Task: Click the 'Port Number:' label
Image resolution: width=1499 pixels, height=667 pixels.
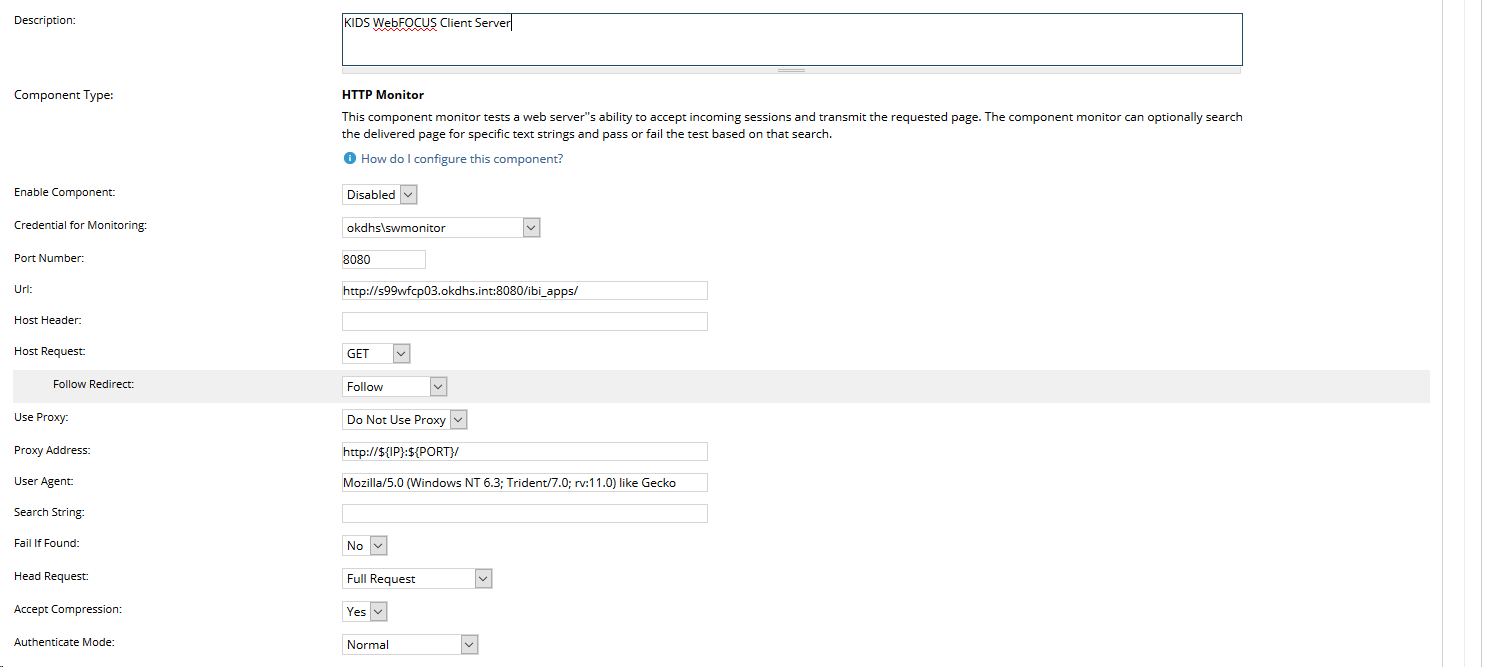Action: tap(49, 258)
